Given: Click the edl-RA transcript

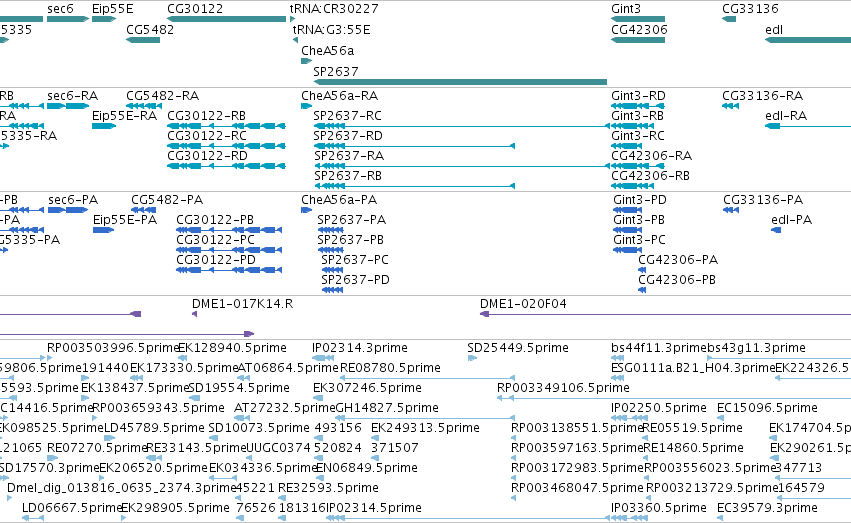Looking at the screenshot, I should coord(808,126).
